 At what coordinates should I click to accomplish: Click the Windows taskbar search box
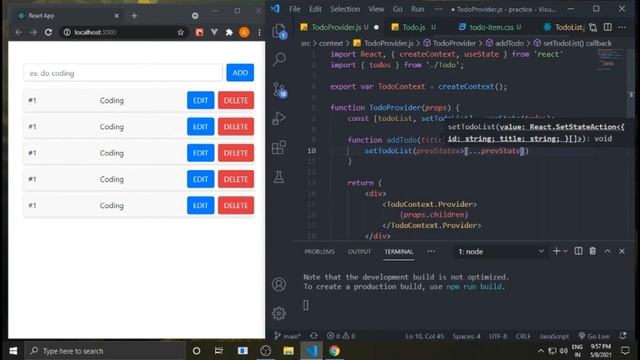point(105,351)
